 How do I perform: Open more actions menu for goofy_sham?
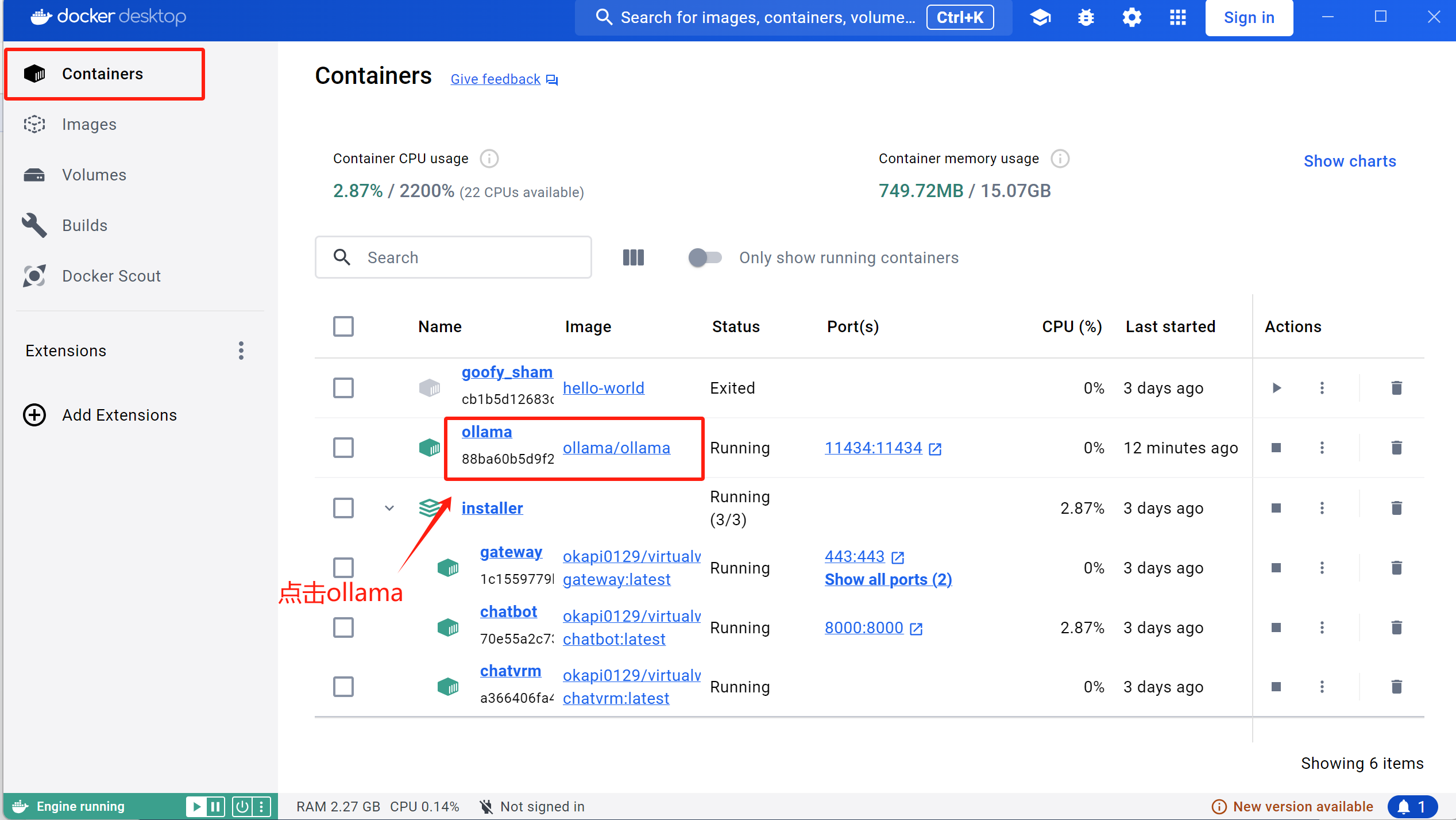tap(1322, 388)
